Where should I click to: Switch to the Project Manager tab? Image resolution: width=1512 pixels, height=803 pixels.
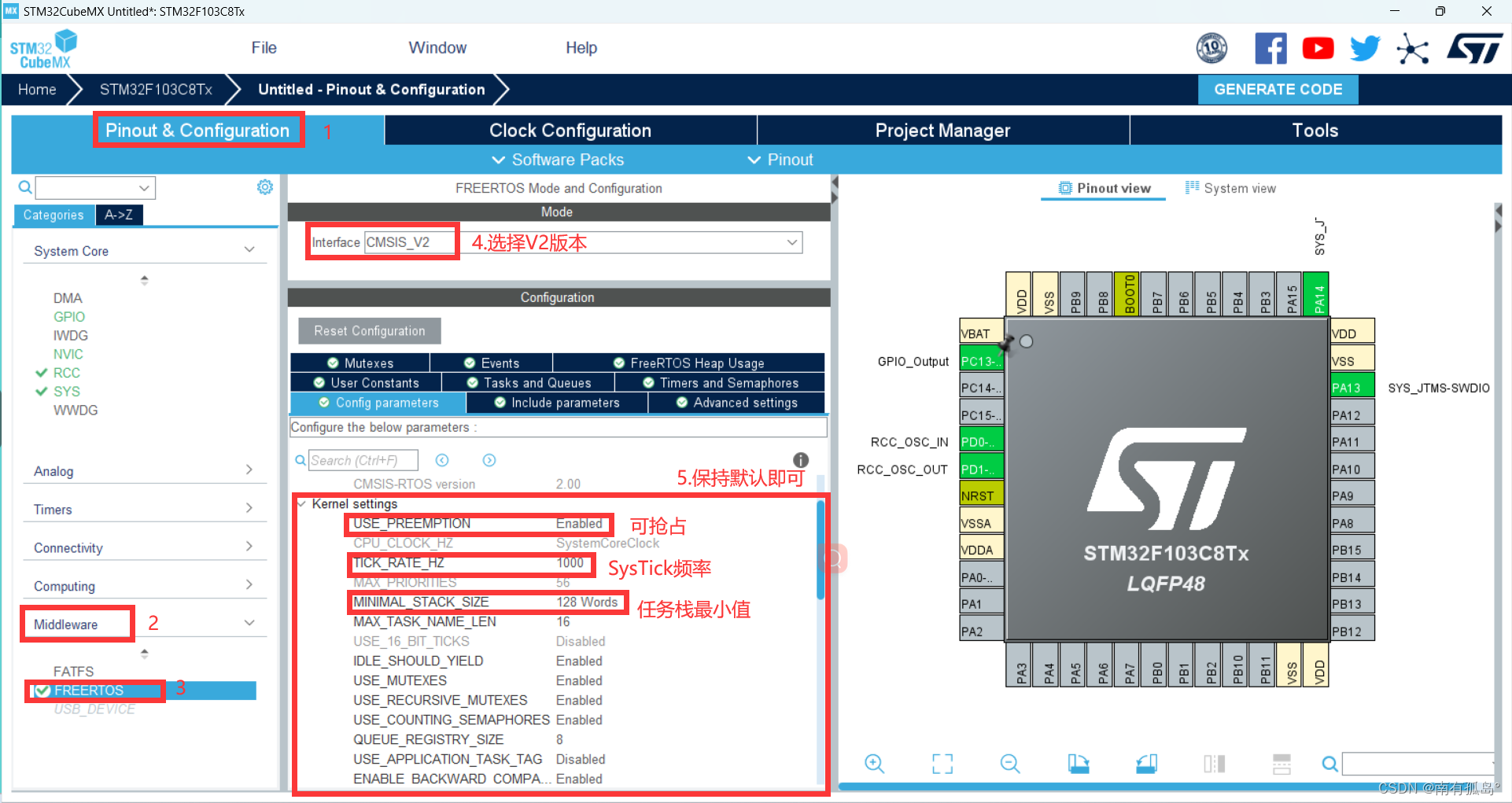tap(942, 131)
